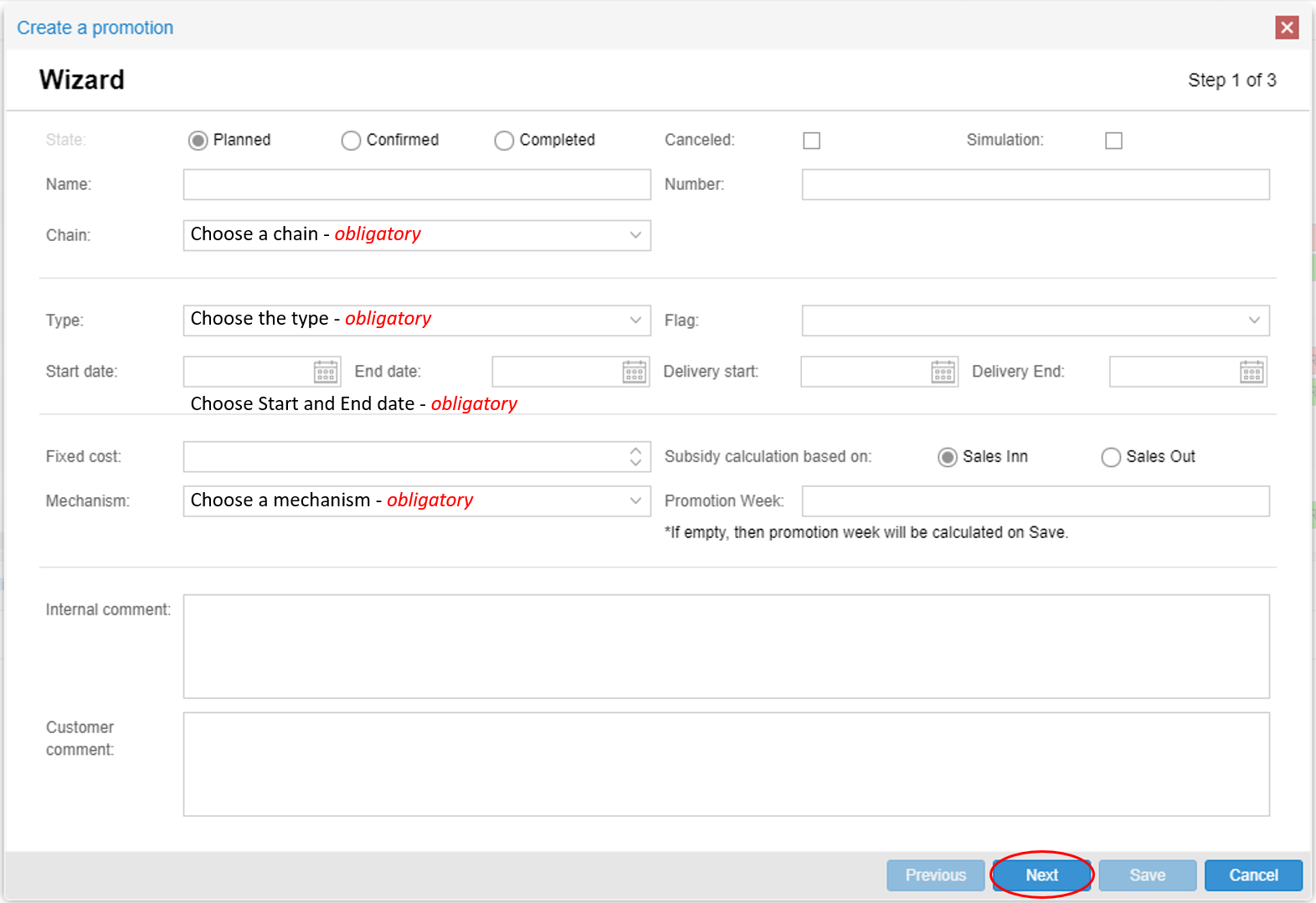
Task: Click the Previous button
Action: click(x=936, y=875)
